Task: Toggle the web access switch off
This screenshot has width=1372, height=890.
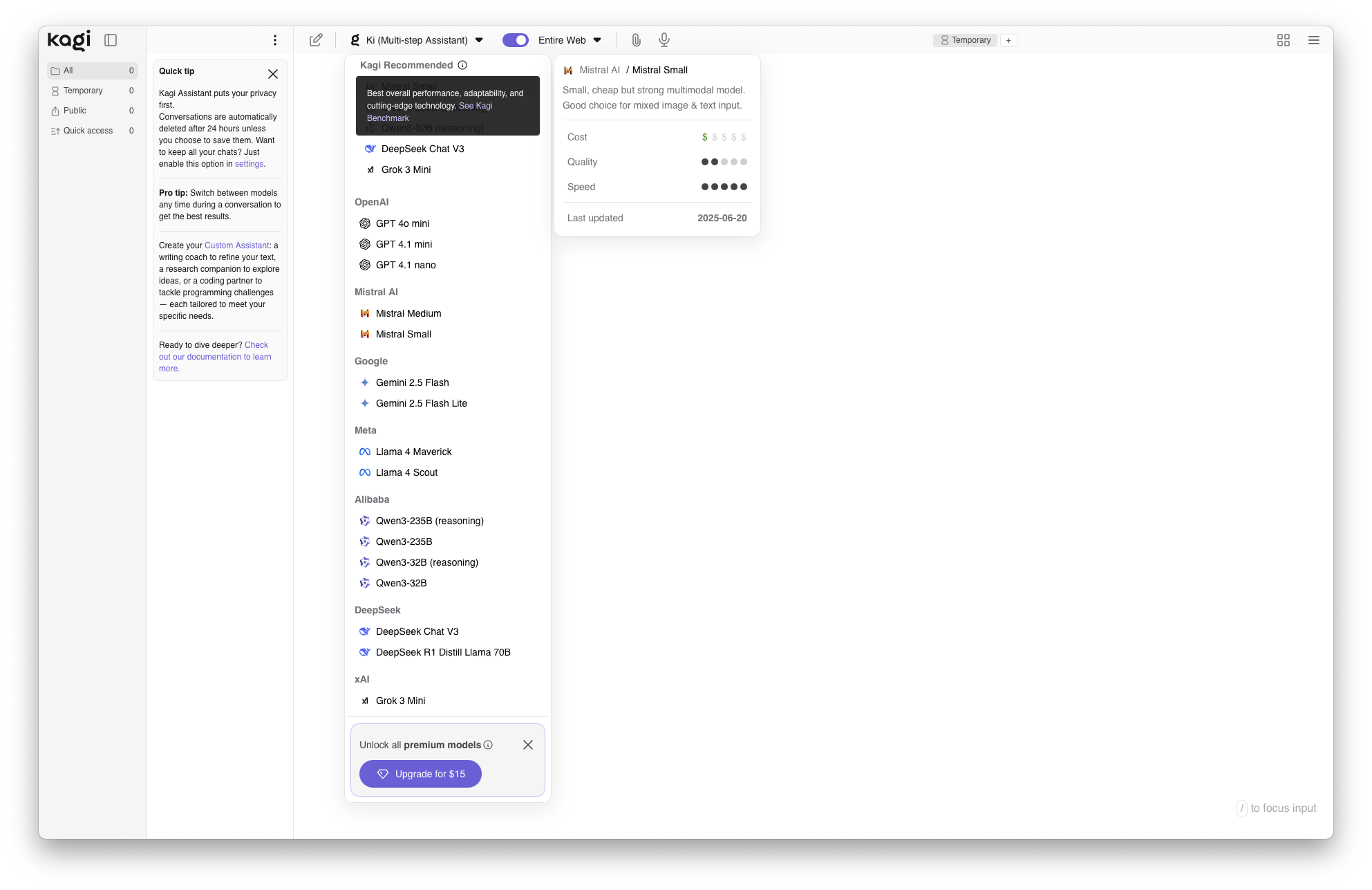Action: [515, 40]
